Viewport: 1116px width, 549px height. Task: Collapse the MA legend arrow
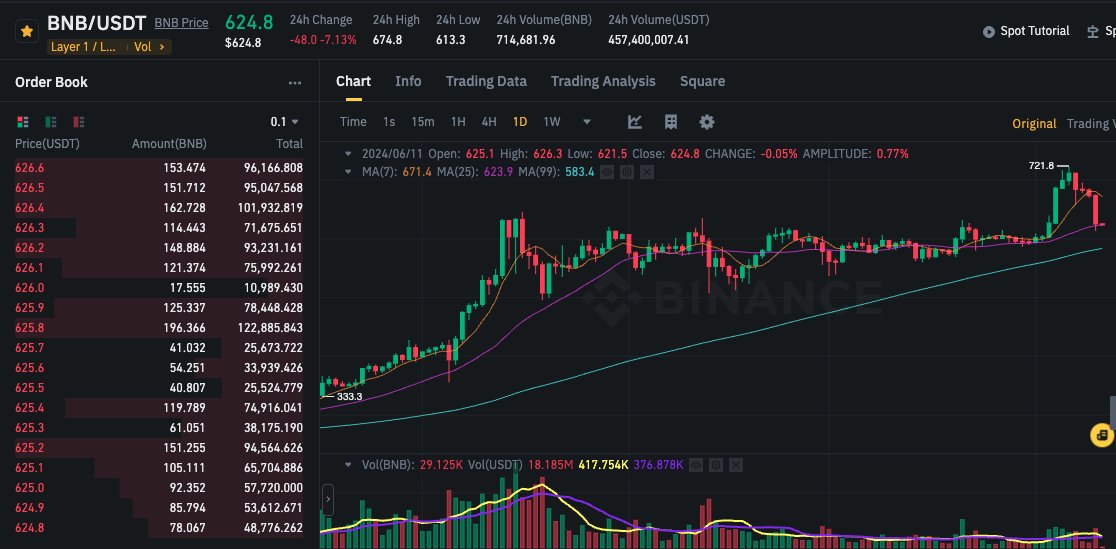pyautogui.click(x=348, y=172)
